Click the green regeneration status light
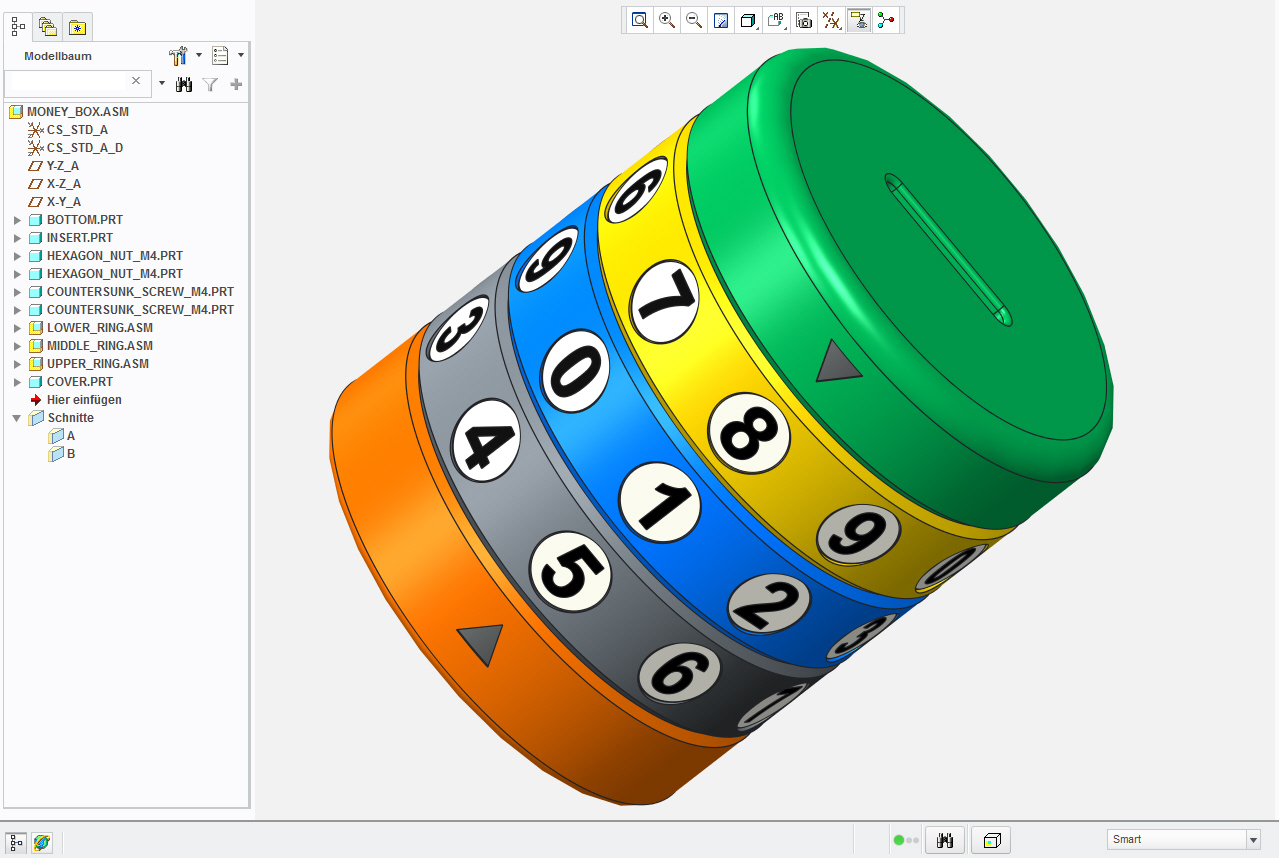 pyautogui.click(x=899, y=840)
